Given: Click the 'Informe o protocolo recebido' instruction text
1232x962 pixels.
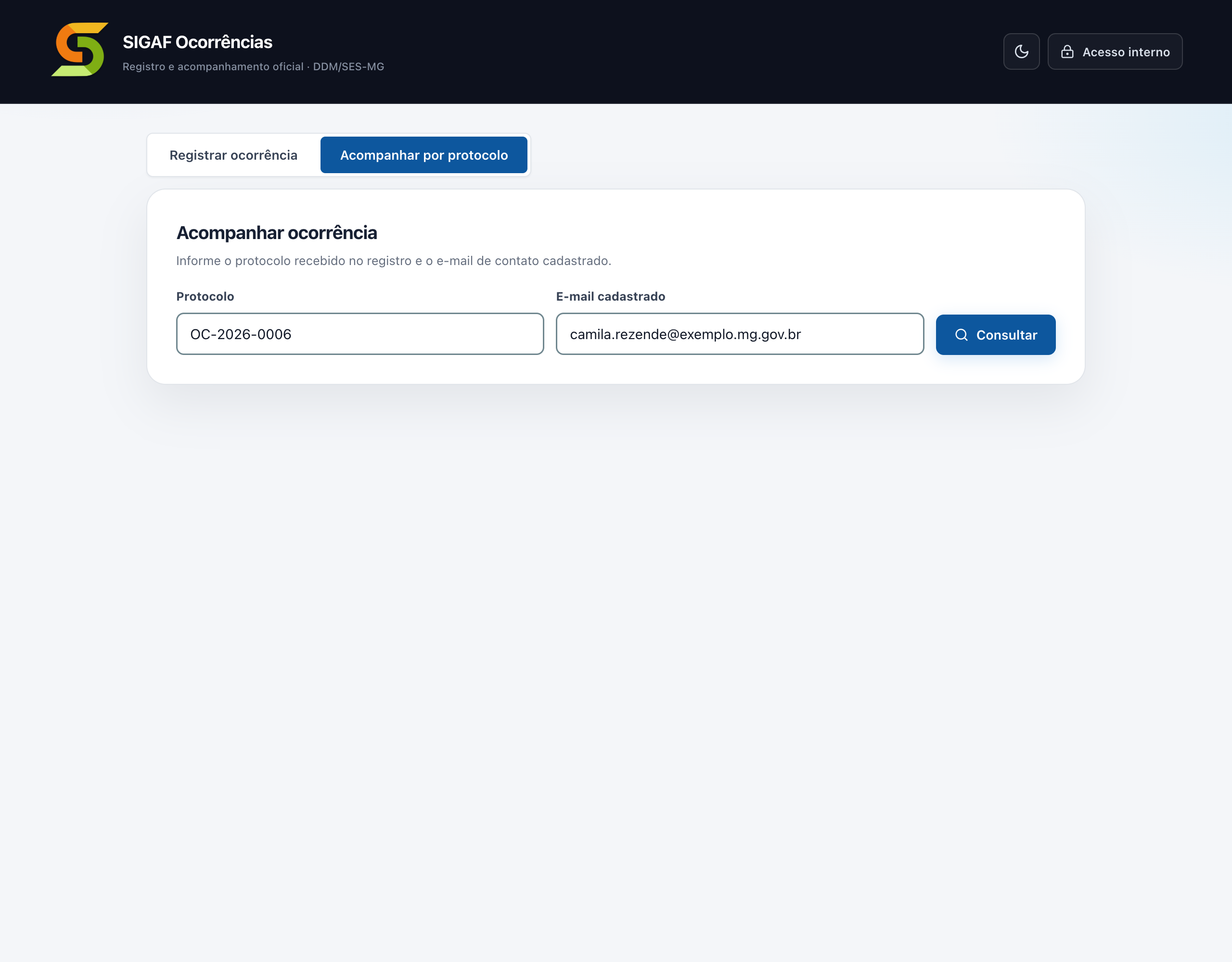Looking at the screenshot, I should tap(394, 261).
